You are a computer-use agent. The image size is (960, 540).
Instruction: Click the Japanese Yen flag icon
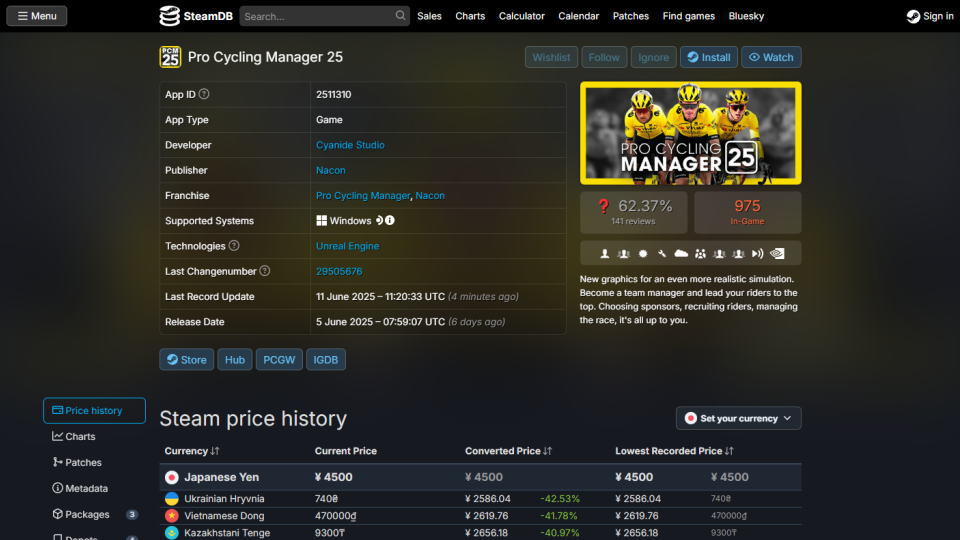coord(171,477)
